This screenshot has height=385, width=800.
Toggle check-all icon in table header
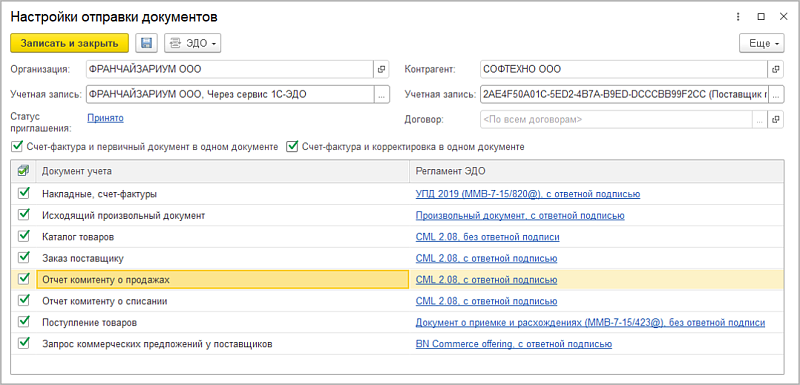[x=23, y=171]
